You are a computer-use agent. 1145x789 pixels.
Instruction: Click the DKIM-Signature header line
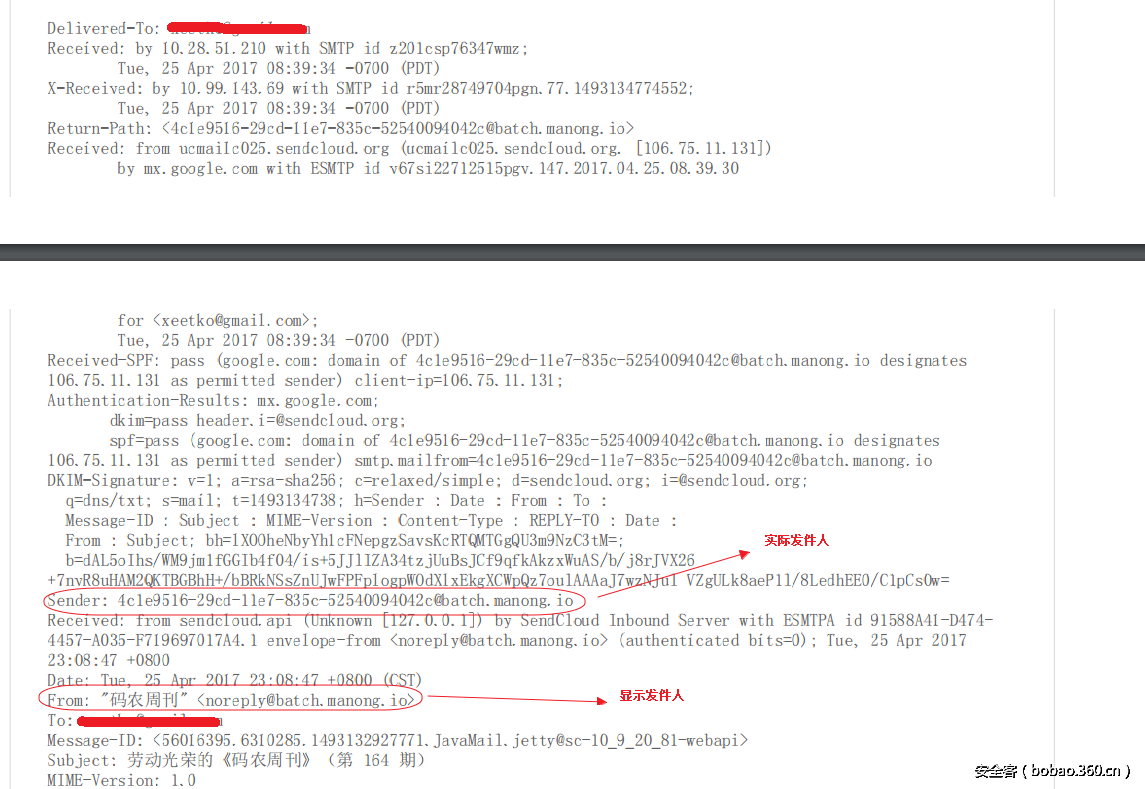pyautogui.click(x=427, y=481)
